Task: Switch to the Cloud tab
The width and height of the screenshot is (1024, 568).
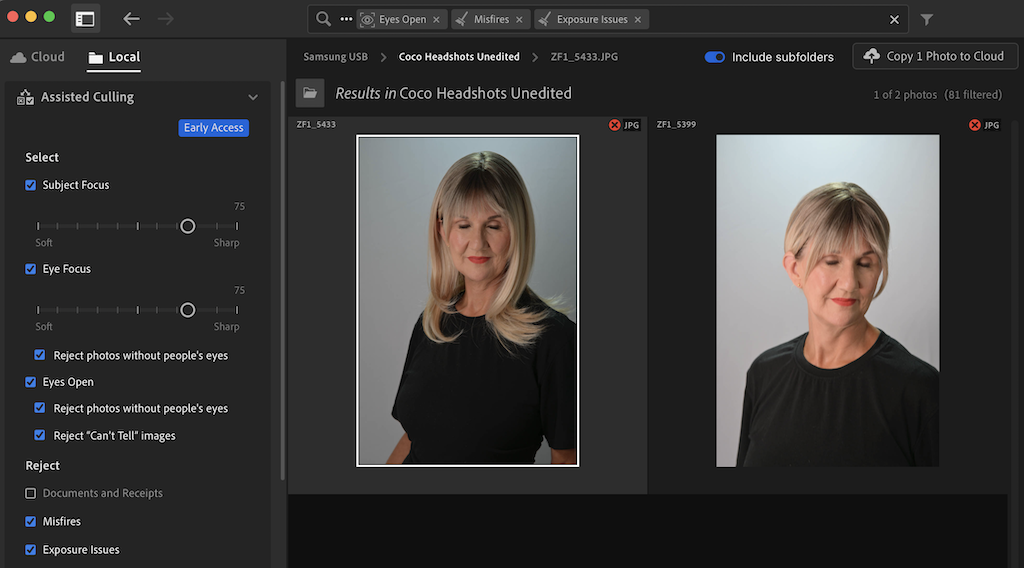Action: pyautogui.click(x=38, y=57)
